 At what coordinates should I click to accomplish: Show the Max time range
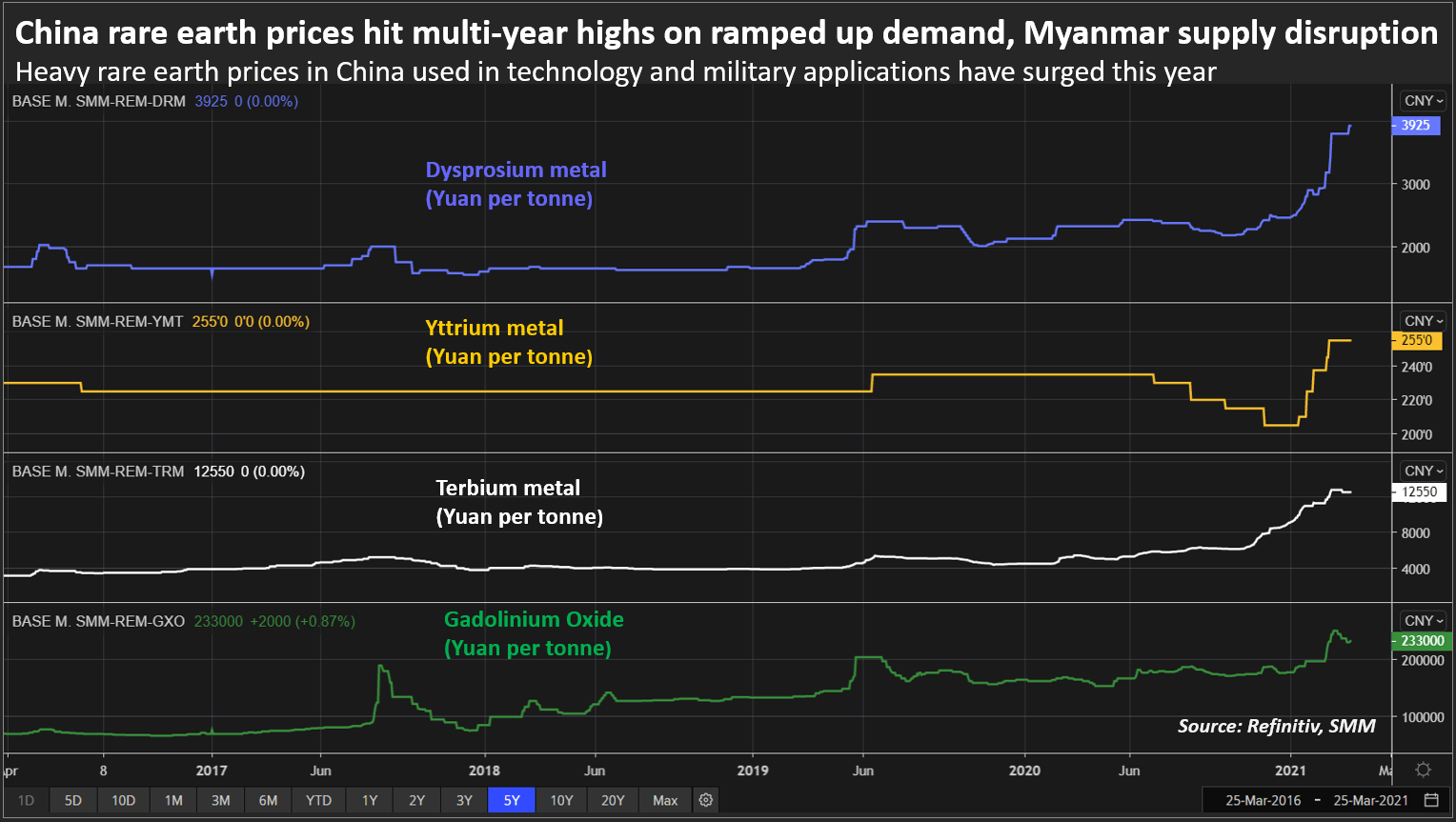[665, 800]
